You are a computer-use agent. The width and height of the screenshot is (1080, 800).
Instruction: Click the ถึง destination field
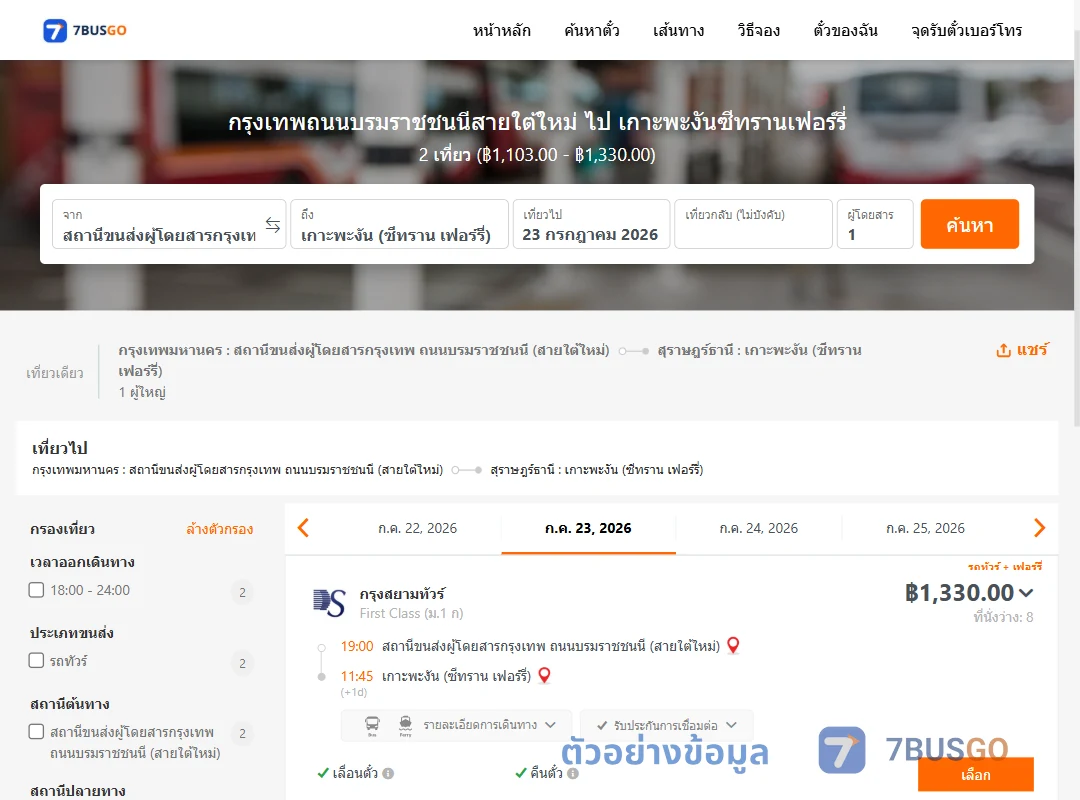coord(399,224)
